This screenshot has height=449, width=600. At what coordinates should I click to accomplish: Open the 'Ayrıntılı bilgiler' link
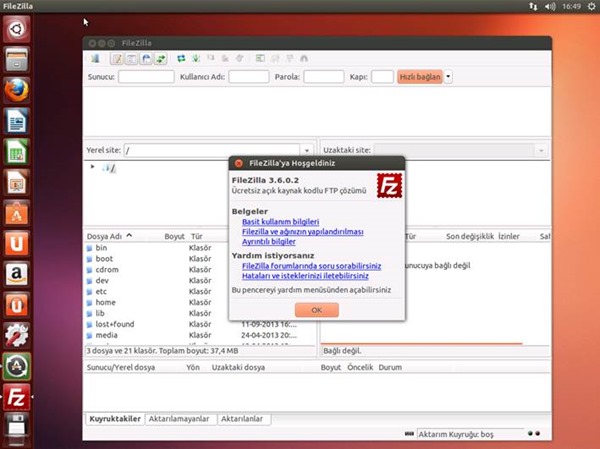pyautogui.click(x=269, y=242)
